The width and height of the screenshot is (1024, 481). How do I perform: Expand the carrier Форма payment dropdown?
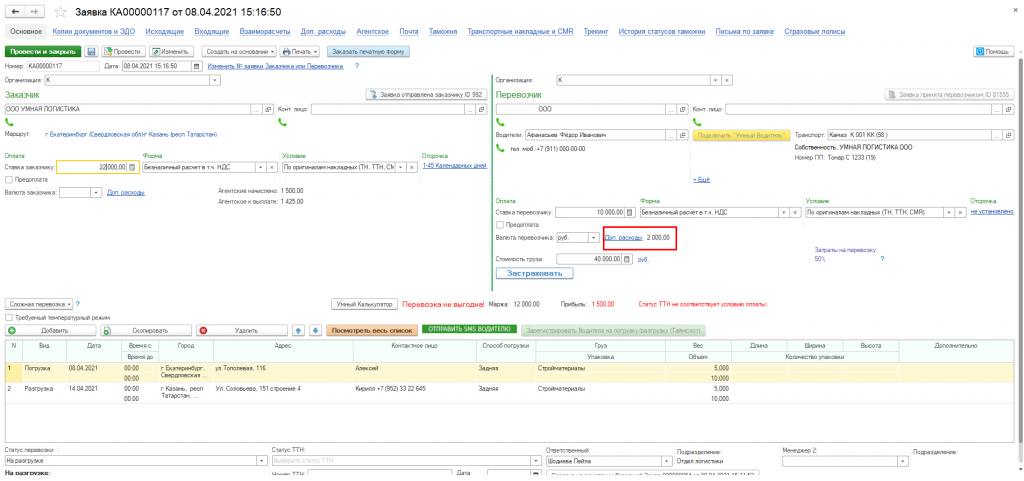pyautogui.click(x=783, y=212)
